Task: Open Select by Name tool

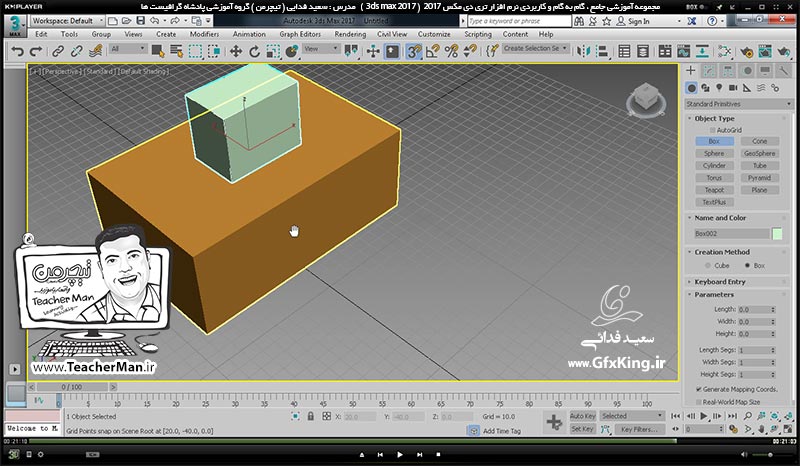Action: pyautogui.click(x=177, y=51)
